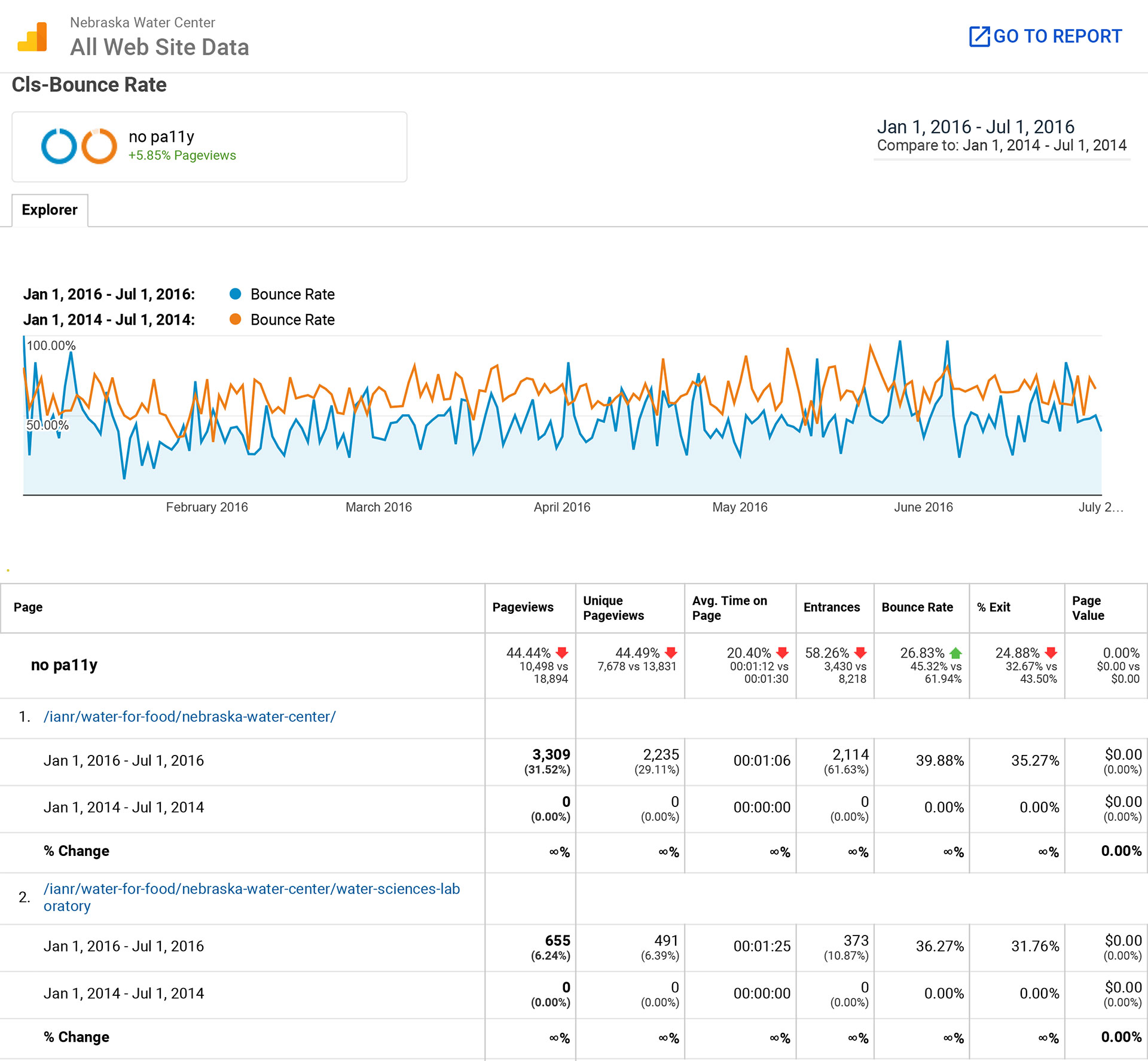
Task: Click the All Web Site Data heading
Action: pyautogui.click(x=160, y=47)
